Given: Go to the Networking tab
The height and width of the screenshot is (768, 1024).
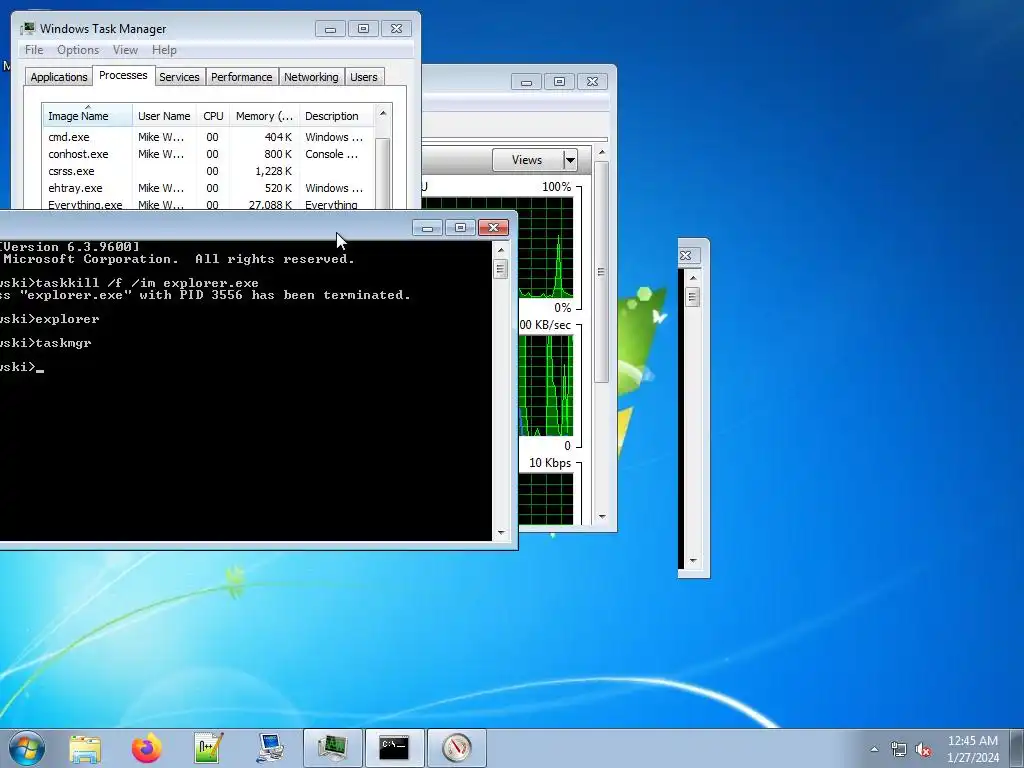Looking at the screenshot, I should click(311, 77).
